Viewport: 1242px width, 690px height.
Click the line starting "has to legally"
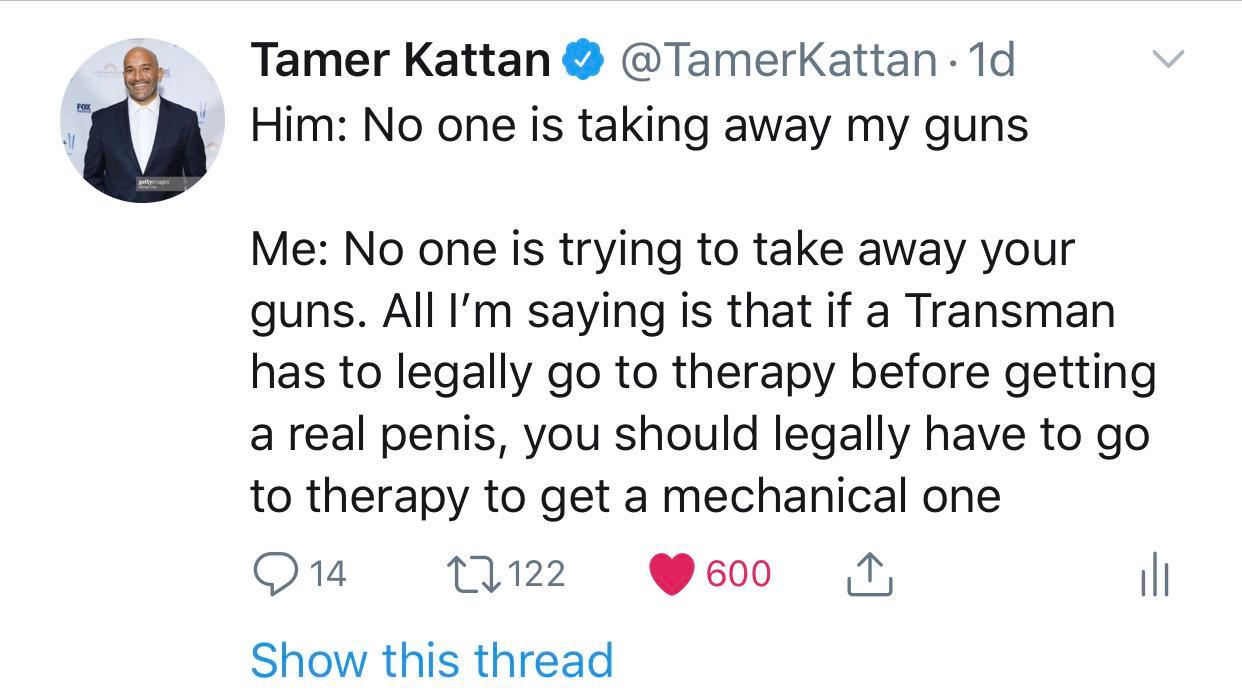click(702, 372)
